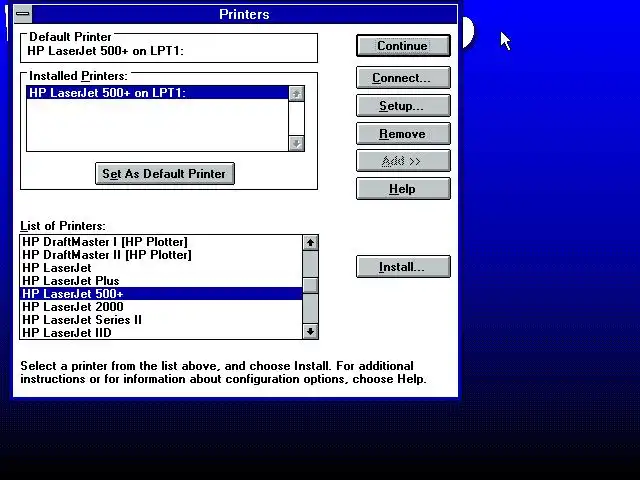Open Help for the Printers dialog
This screenshot has height=480, width=640.
[403, 189]
